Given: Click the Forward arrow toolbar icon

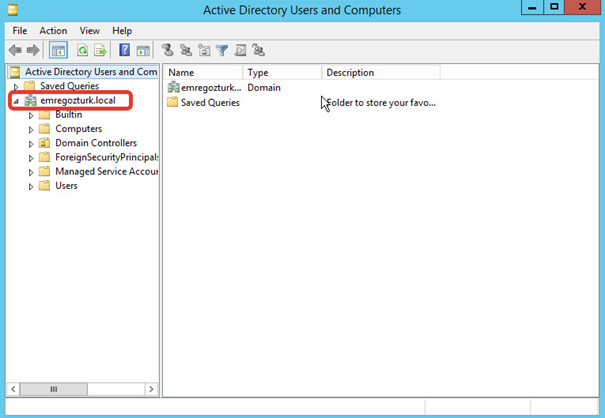Looking at the screenshot, I should [33, 50].
